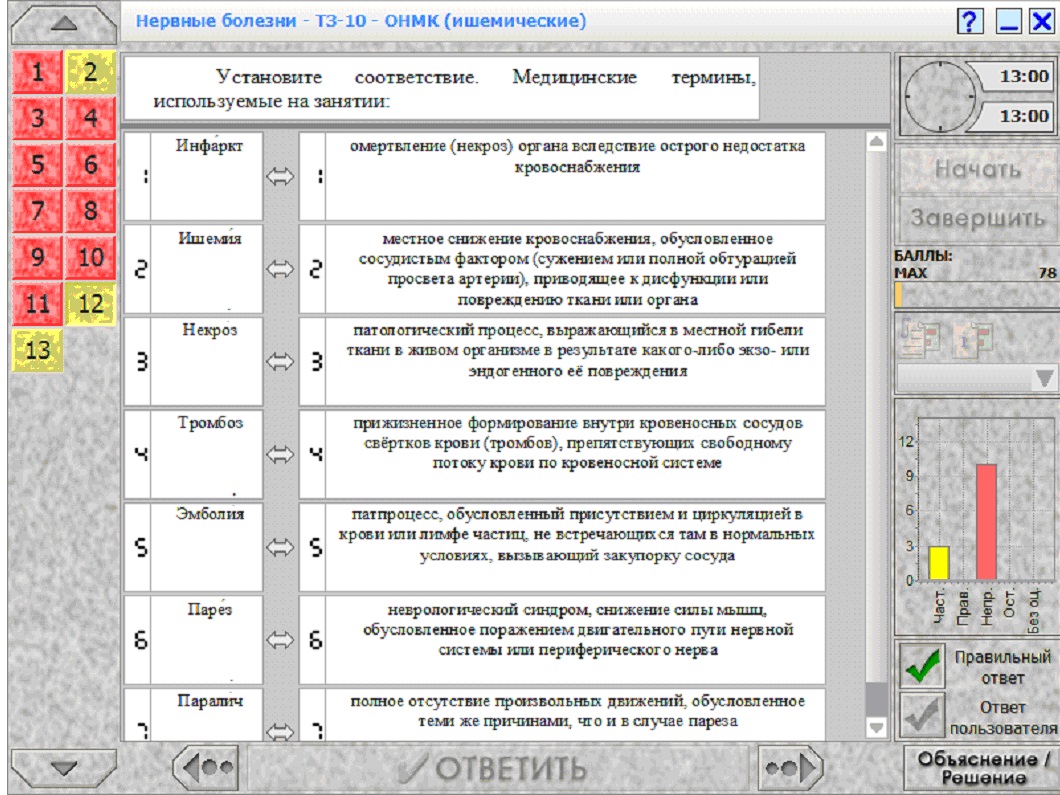
Task: Open the help question mark icon
Action: click(x=970, y=22)
